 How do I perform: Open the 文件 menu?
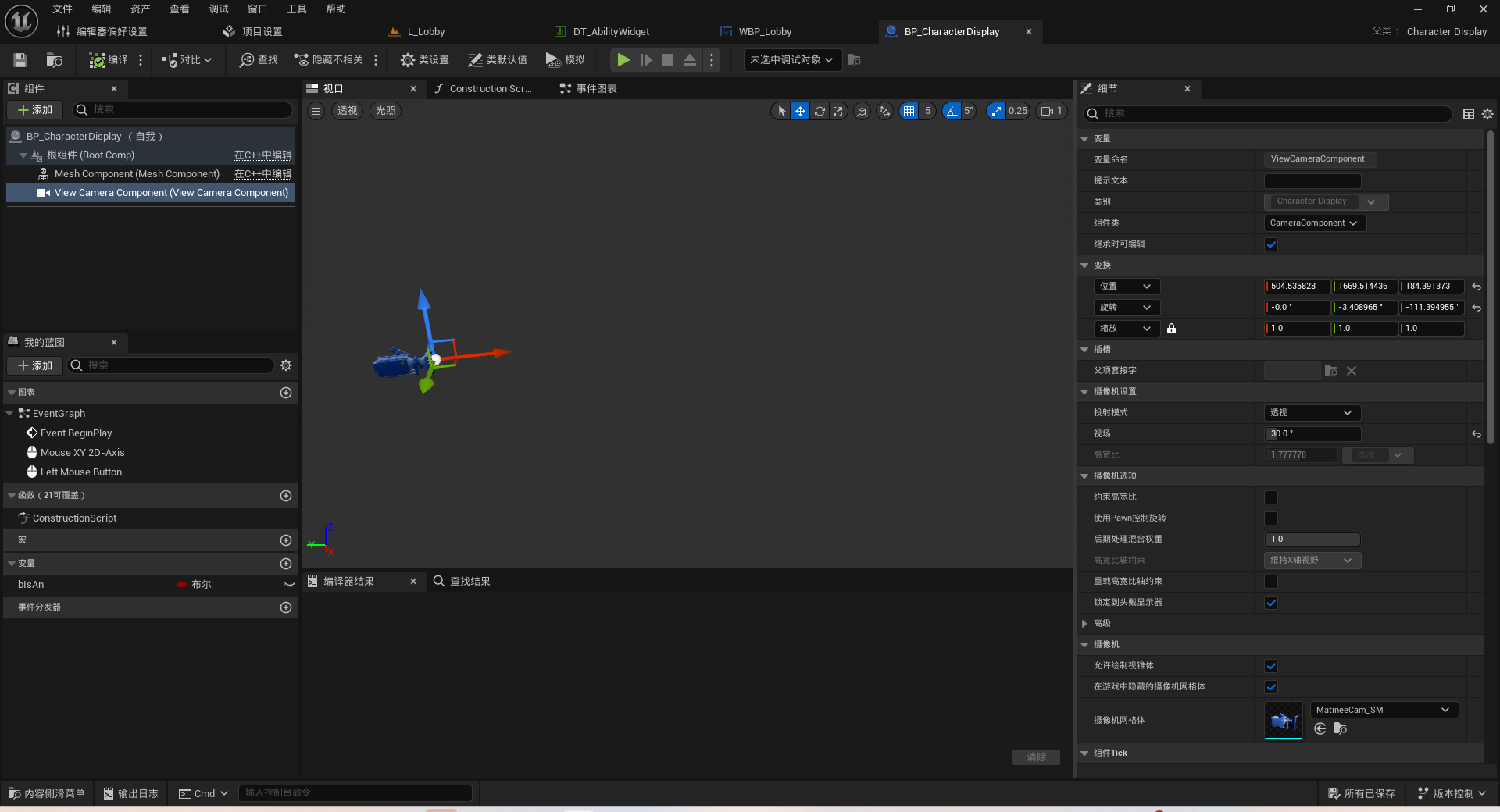pos(62,9)
